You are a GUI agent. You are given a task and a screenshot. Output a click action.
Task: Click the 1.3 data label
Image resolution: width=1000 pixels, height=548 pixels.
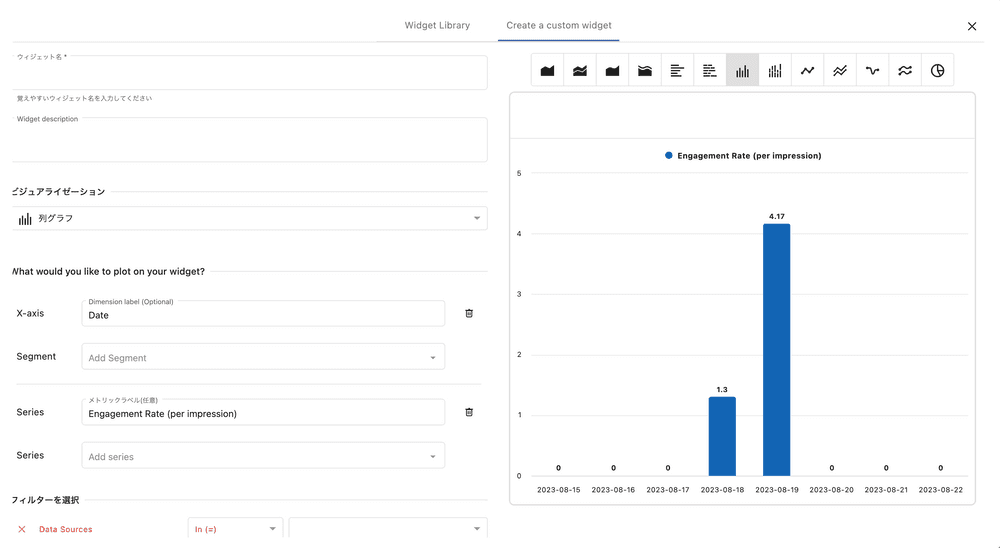(x=722, y=390)
